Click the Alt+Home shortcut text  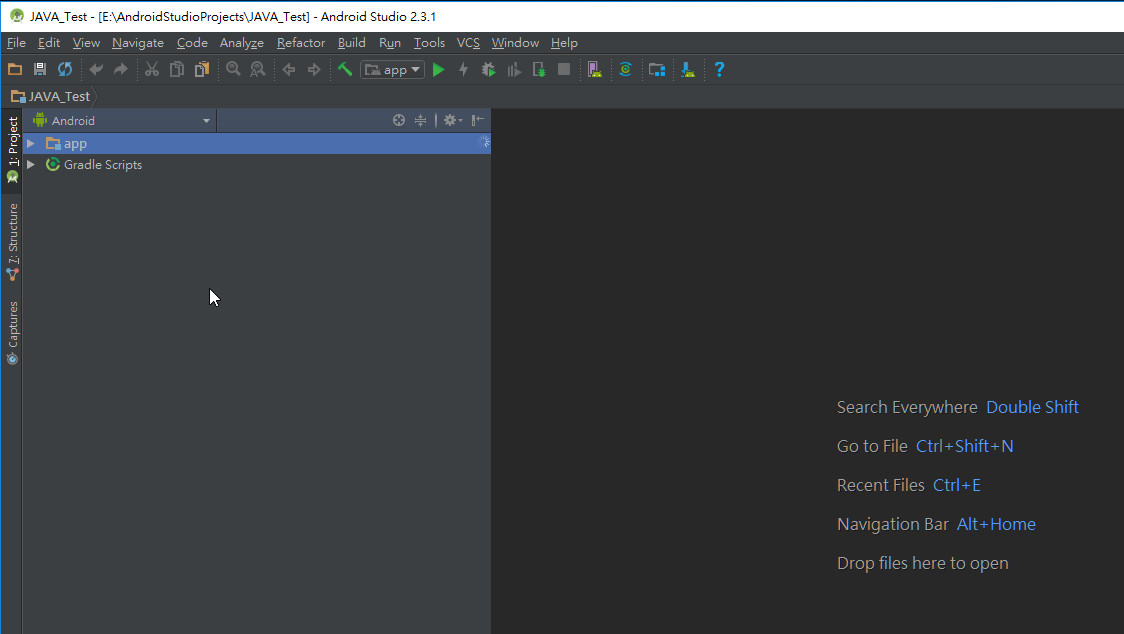(x=996, y=524)
